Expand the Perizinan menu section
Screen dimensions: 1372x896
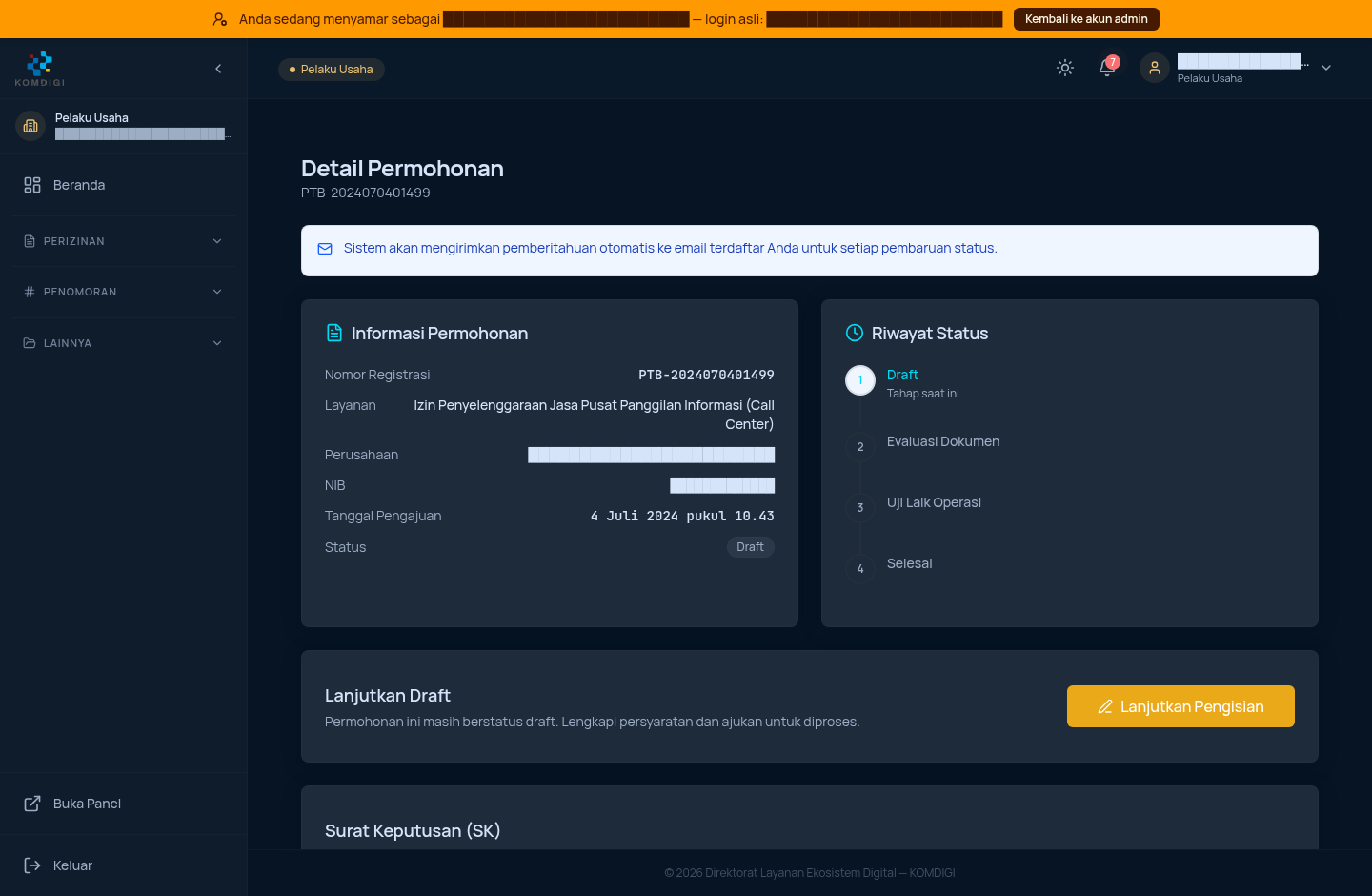pyautogui.click(x=123, y=241)
